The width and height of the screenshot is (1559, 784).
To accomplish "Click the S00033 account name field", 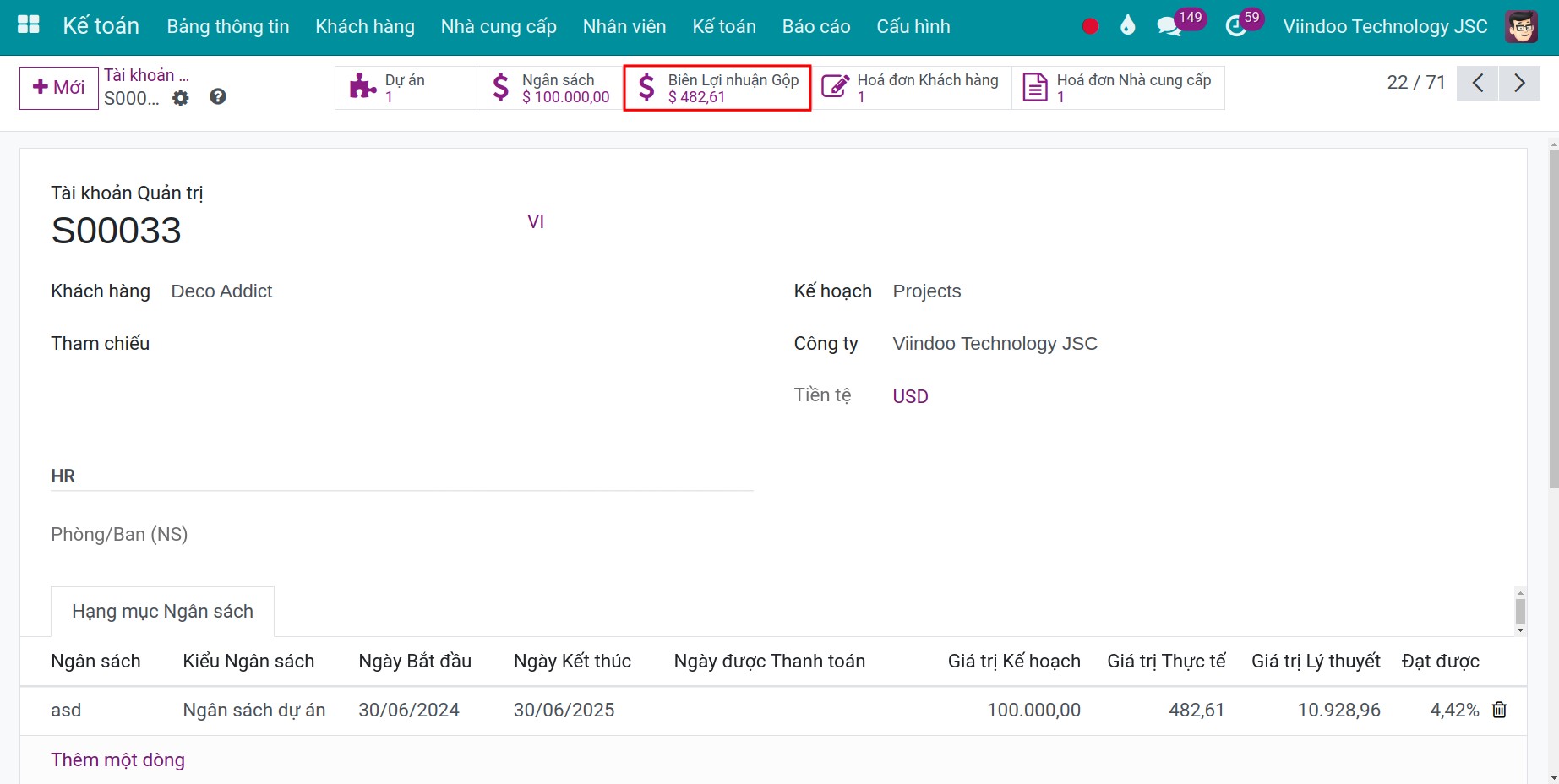I will click(116, 230).
